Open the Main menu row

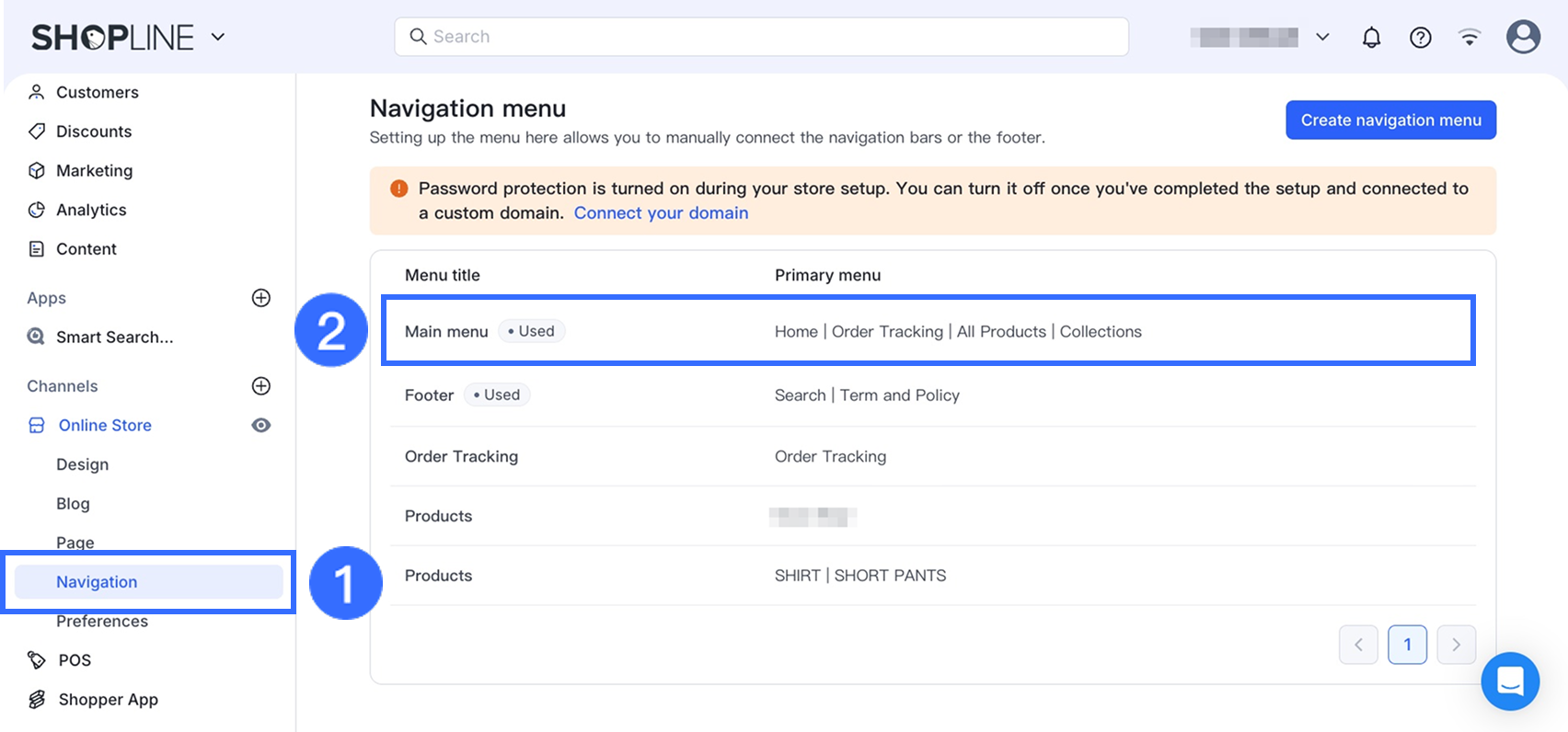point(446,332)
